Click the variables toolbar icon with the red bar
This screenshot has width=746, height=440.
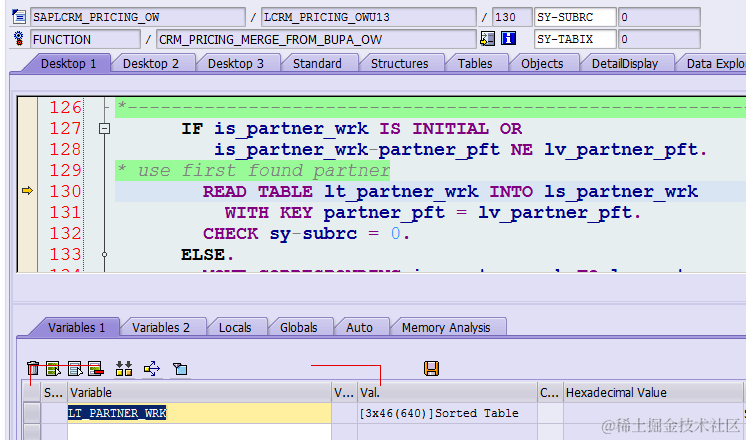[96, 369]
